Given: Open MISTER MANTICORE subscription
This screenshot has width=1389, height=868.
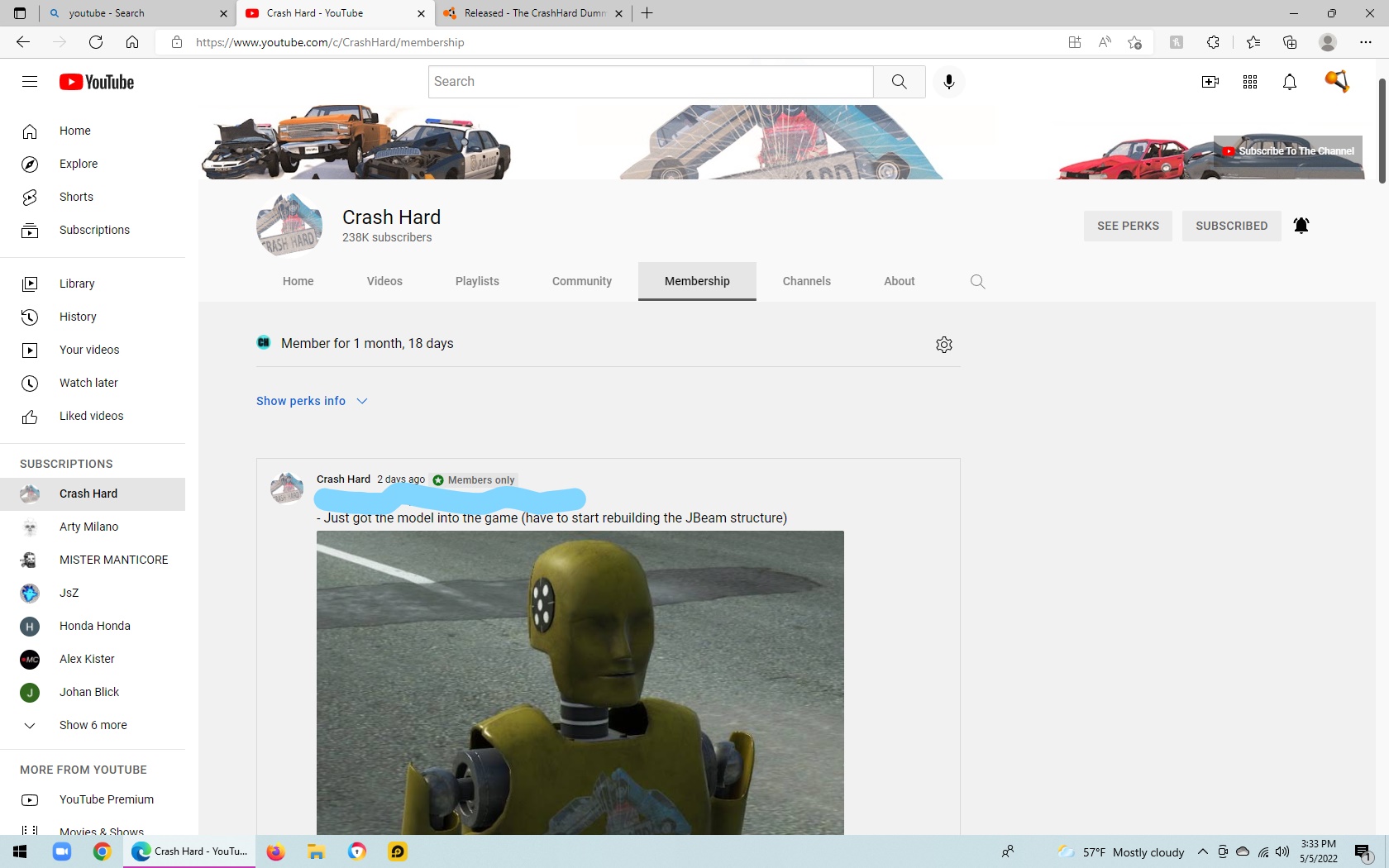Looking at the screenshot, I should click(93, 560).
